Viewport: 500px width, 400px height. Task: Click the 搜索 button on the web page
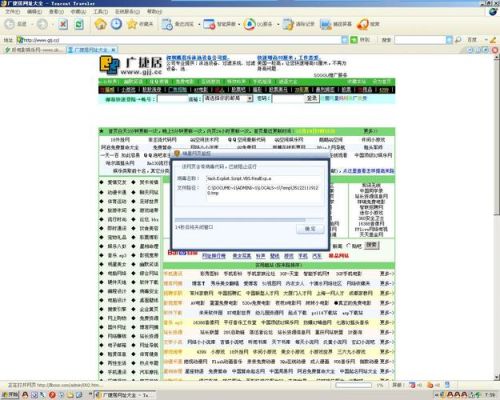tap(371, 245)
